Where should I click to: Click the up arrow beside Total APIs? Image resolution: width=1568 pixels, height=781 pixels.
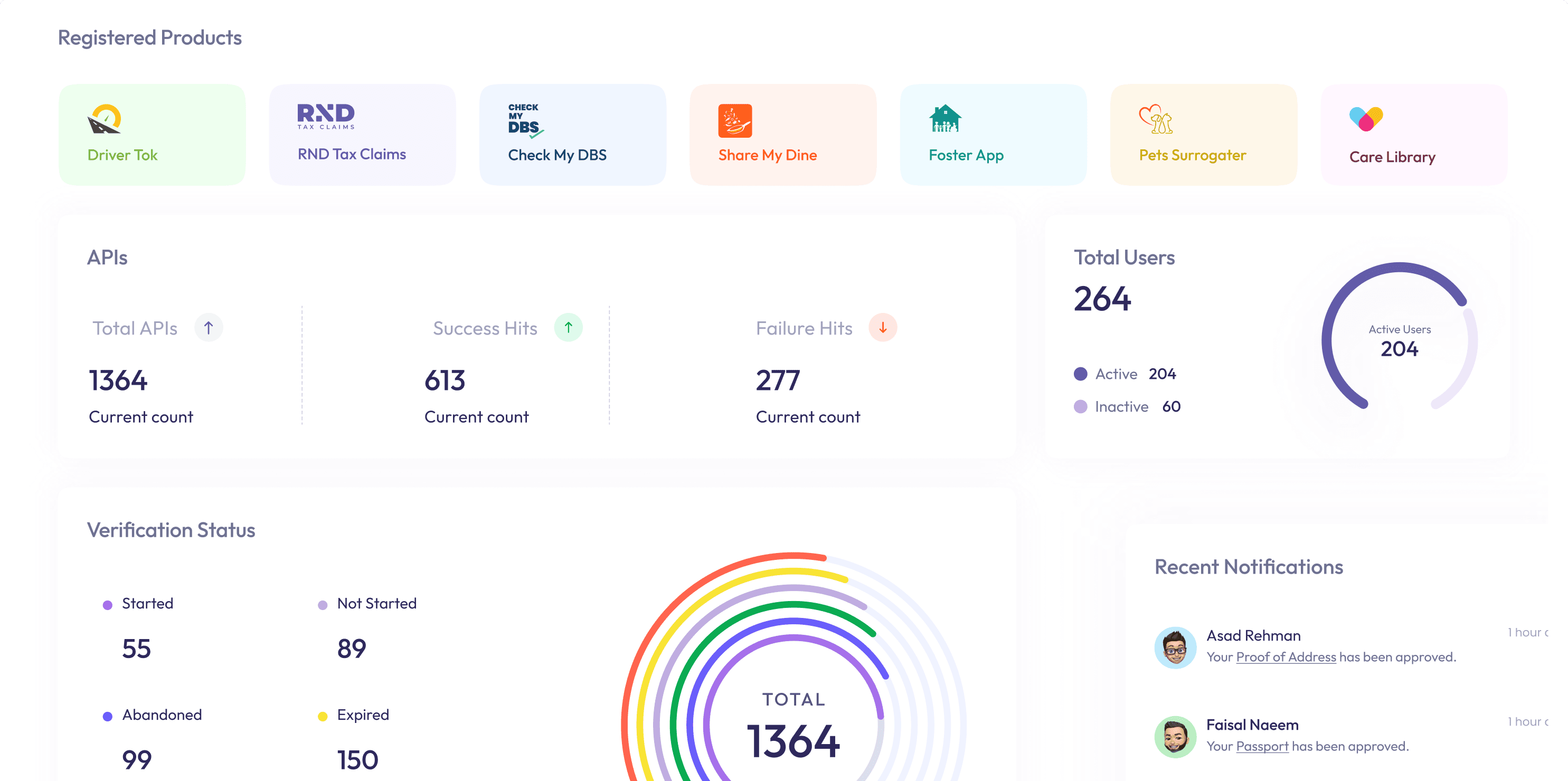tap(208, 328)
